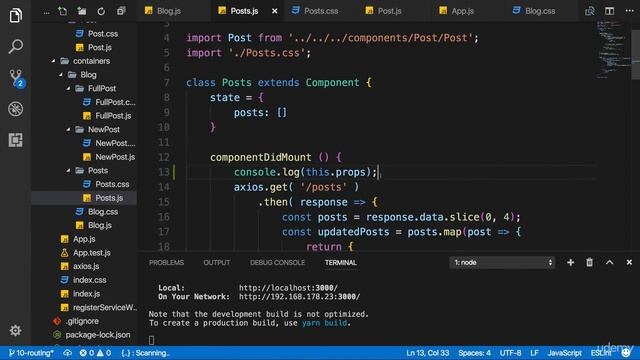This screenshot has height=360, width=640.
Task: Collapse the FullPost folder
Action: (x=68, y=89)
